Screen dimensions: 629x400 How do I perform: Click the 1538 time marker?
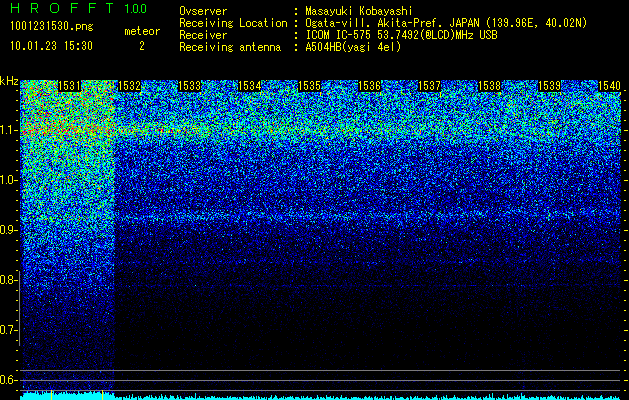[489, 86]
